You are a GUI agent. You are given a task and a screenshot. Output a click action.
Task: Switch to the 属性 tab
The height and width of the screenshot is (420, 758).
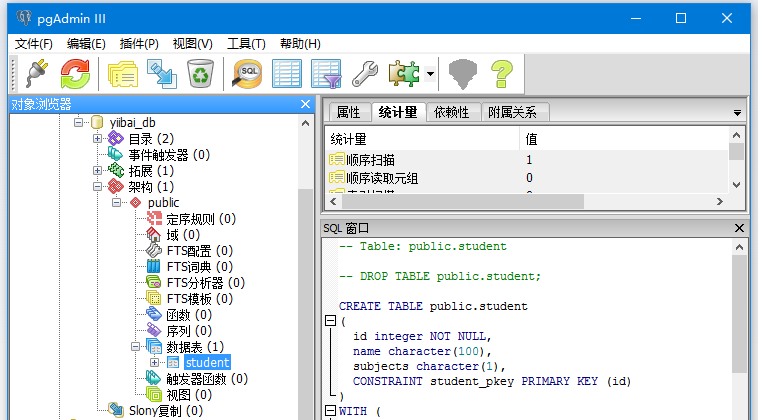349,112
